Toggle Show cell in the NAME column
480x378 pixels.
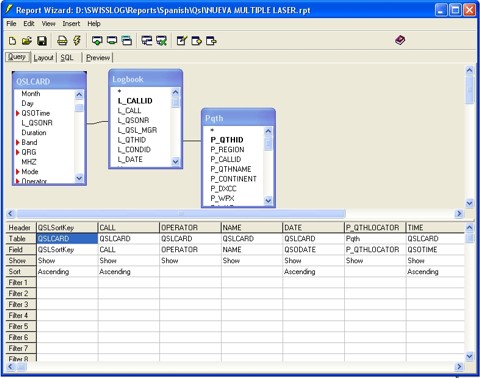pyautogui.click(x=252, y=261)
